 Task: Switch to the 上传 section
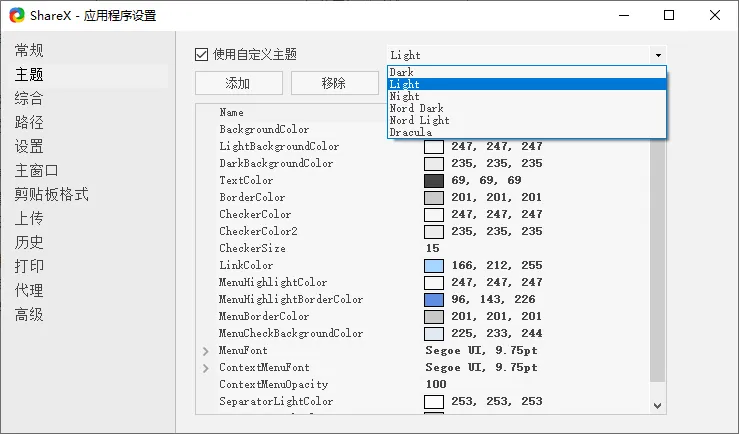click(x=29, y=218)
